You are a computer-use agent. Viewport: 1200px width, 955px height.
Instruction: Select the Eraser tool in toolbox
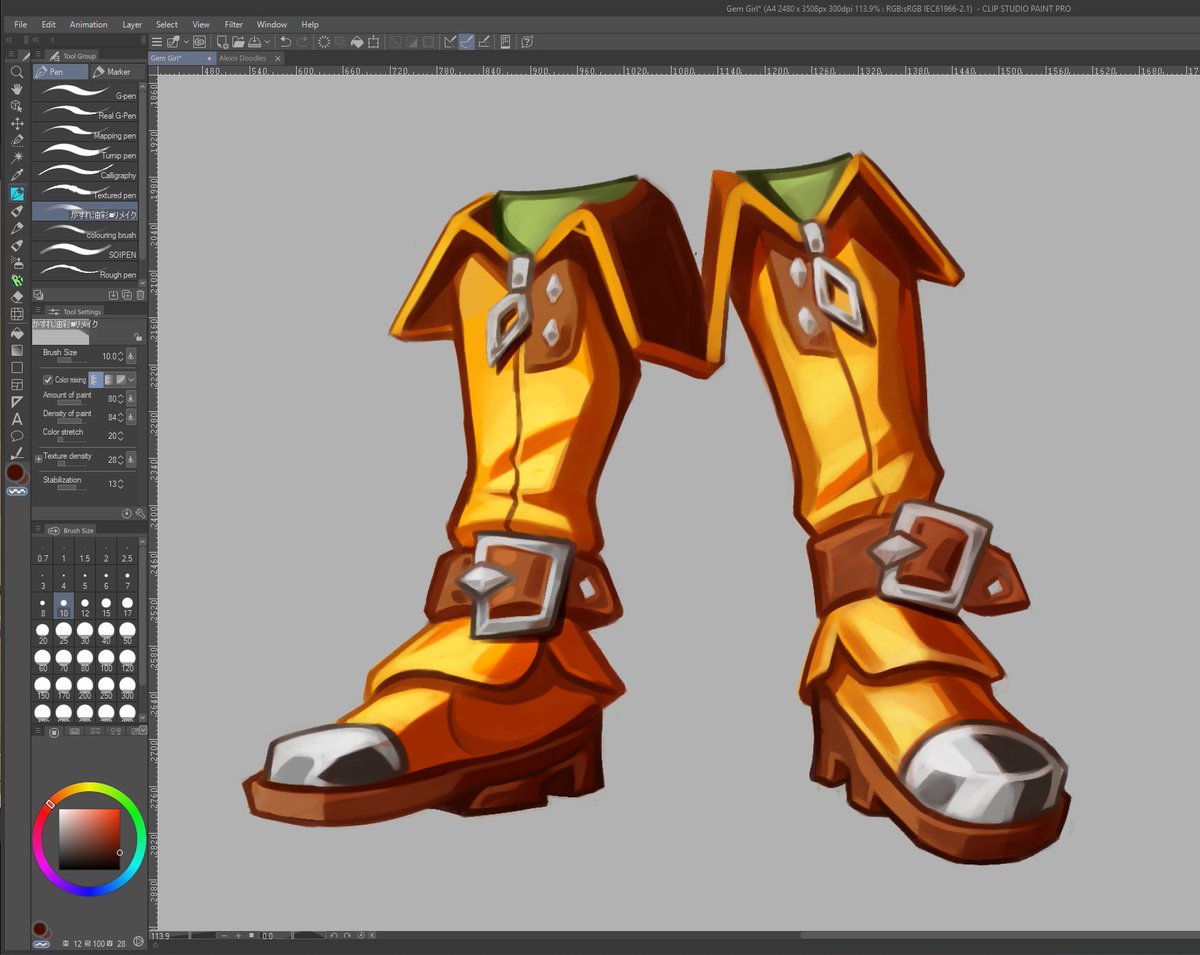point(17,297)
